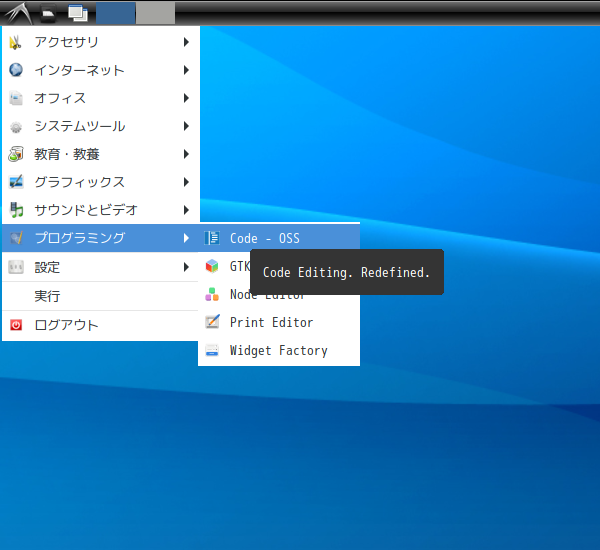Switch to the second gray workspace
This screenshot has width=600, height=550.
tap(155, 13)
